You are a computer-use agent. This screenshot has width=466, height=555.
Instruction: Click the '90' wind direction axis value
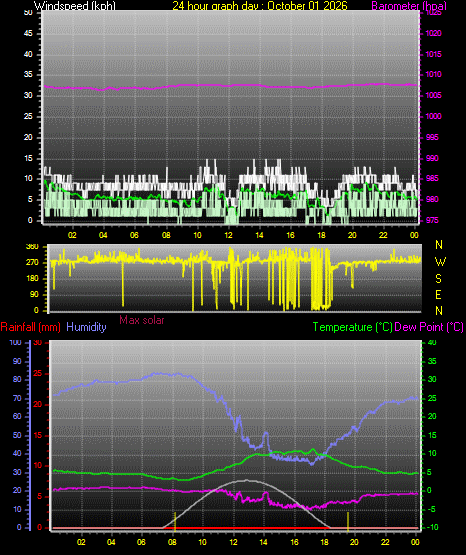click(x=34, y=294)
